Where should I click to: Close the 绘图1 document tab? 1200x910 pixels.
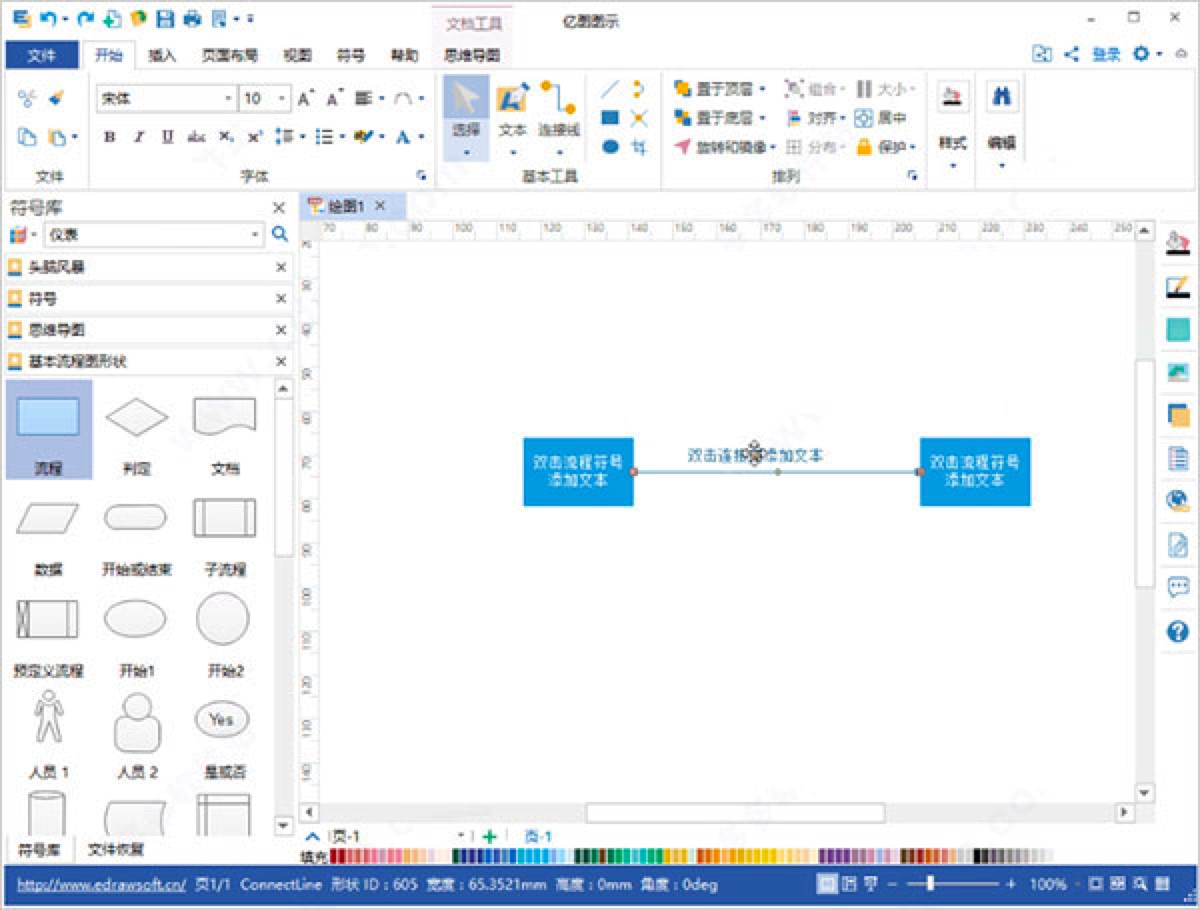pos(380,205)
